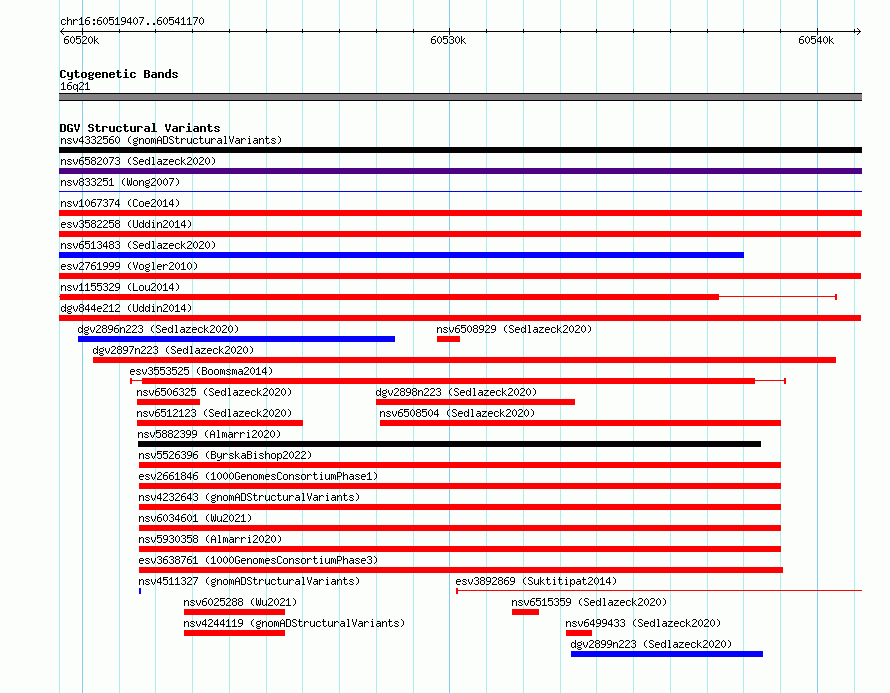Select nsv6506325 Sedlazeck2020 label
The width and height of the screenshot is (890, 693).
point(214,392)
